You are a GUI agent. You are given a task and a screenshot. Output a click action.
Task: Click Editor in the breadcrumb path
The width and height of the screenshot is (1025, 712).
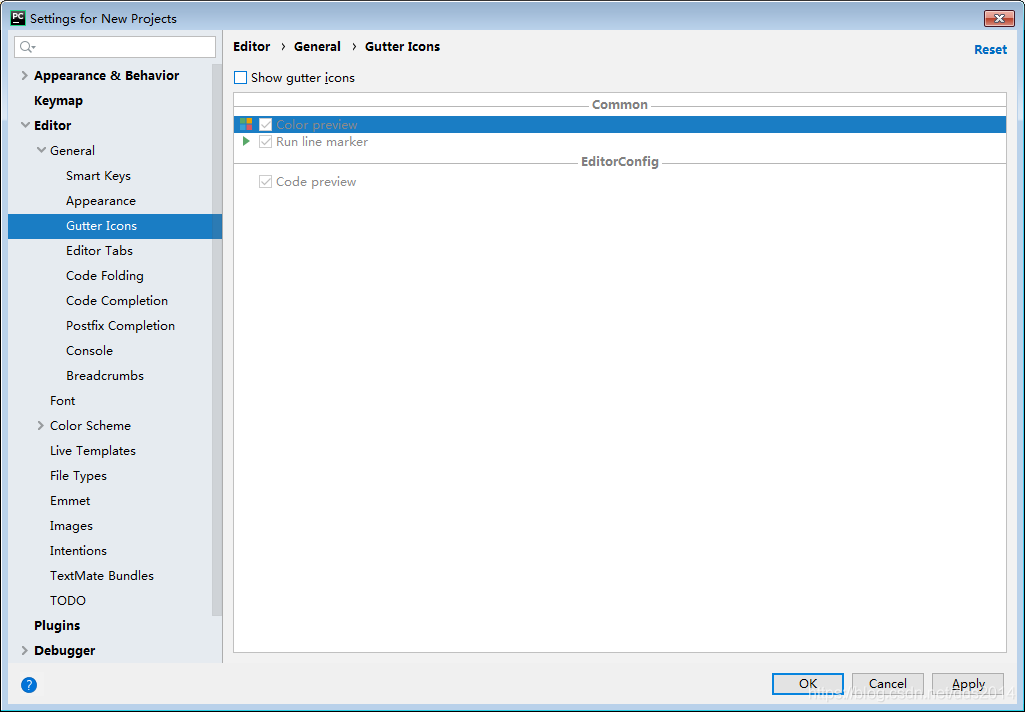pyautogui.click(x=252, y=46)
